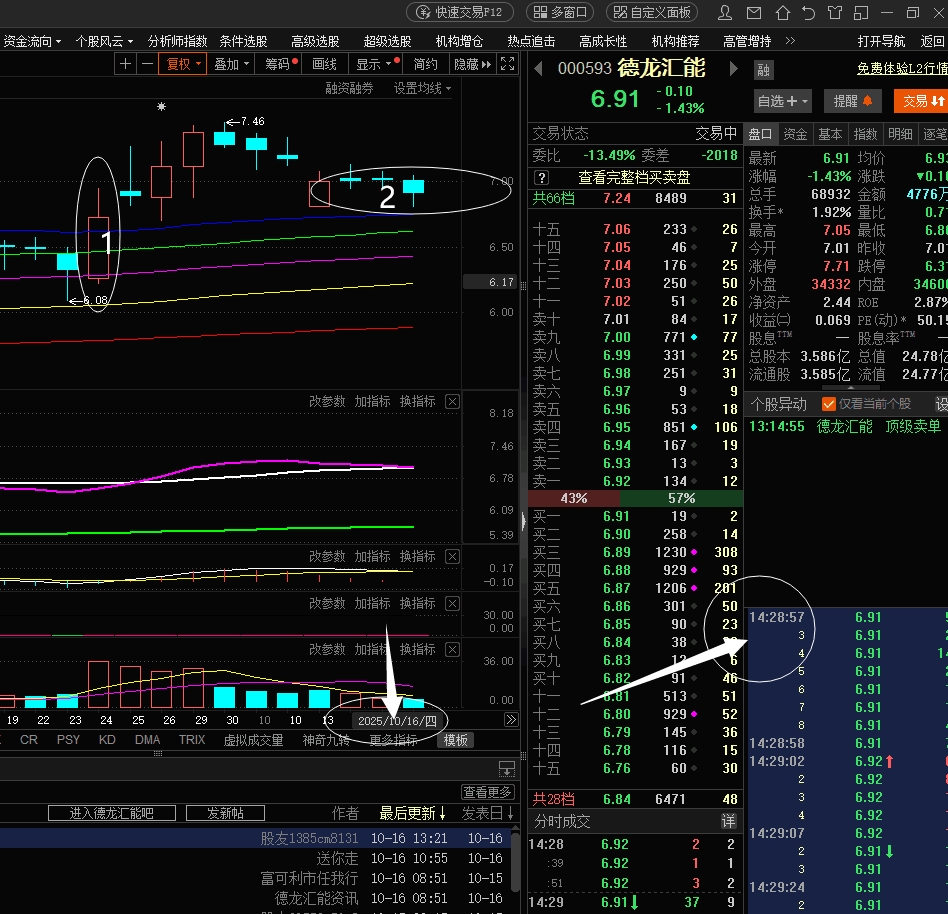Select the 虚拟成交量 indicator tab

click(x=253, y=741)
